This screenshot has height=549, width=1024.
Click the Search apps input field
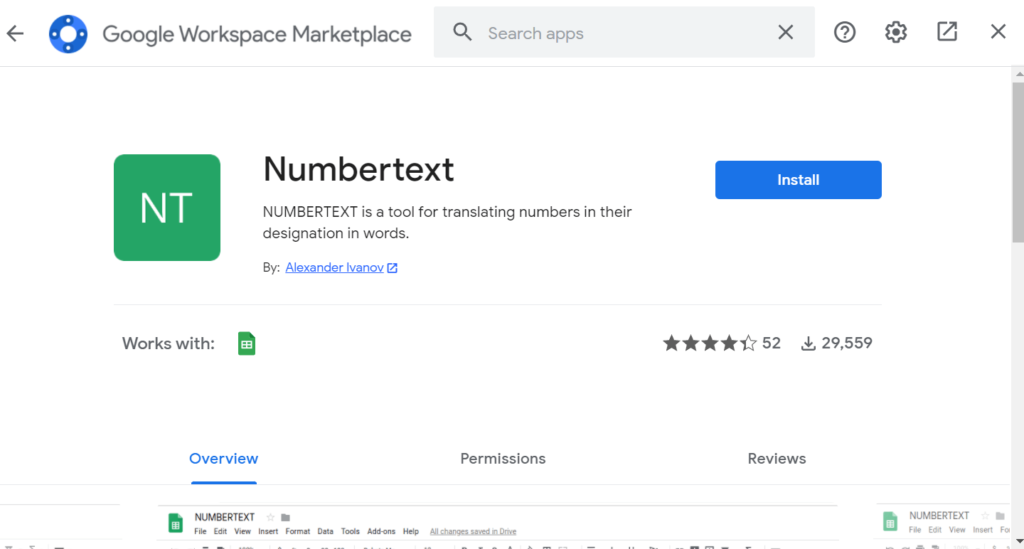click(x=624, y=33)
